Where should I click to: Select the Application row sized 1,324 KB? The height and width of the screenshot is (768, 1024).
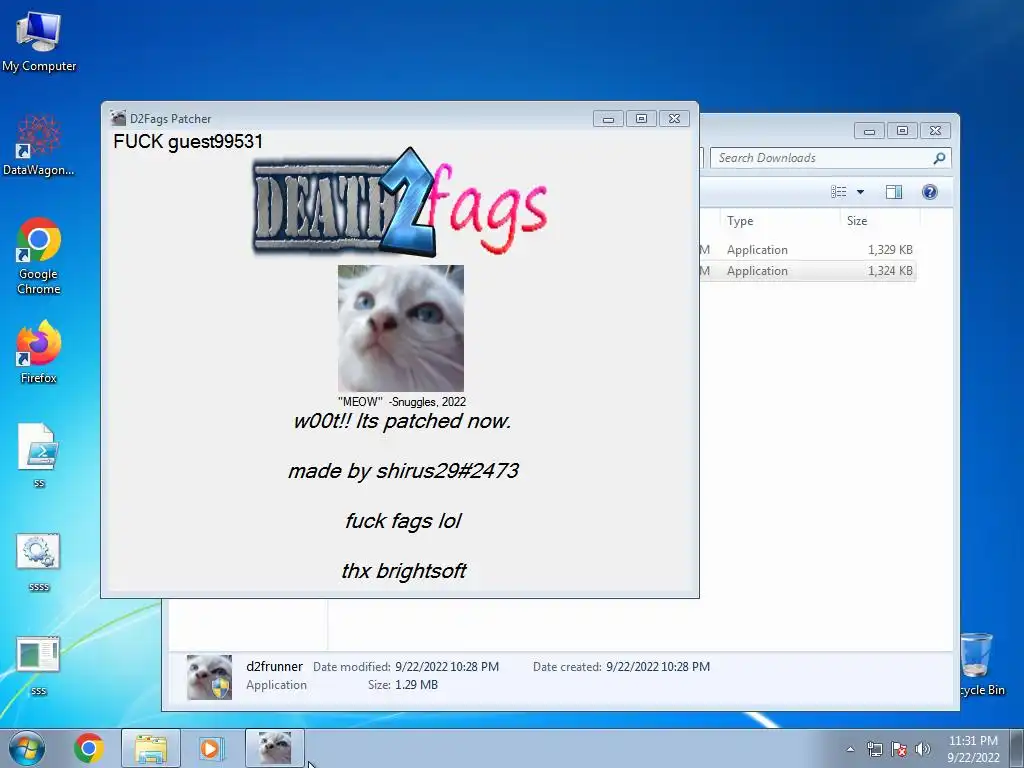[x=807, y=270]
